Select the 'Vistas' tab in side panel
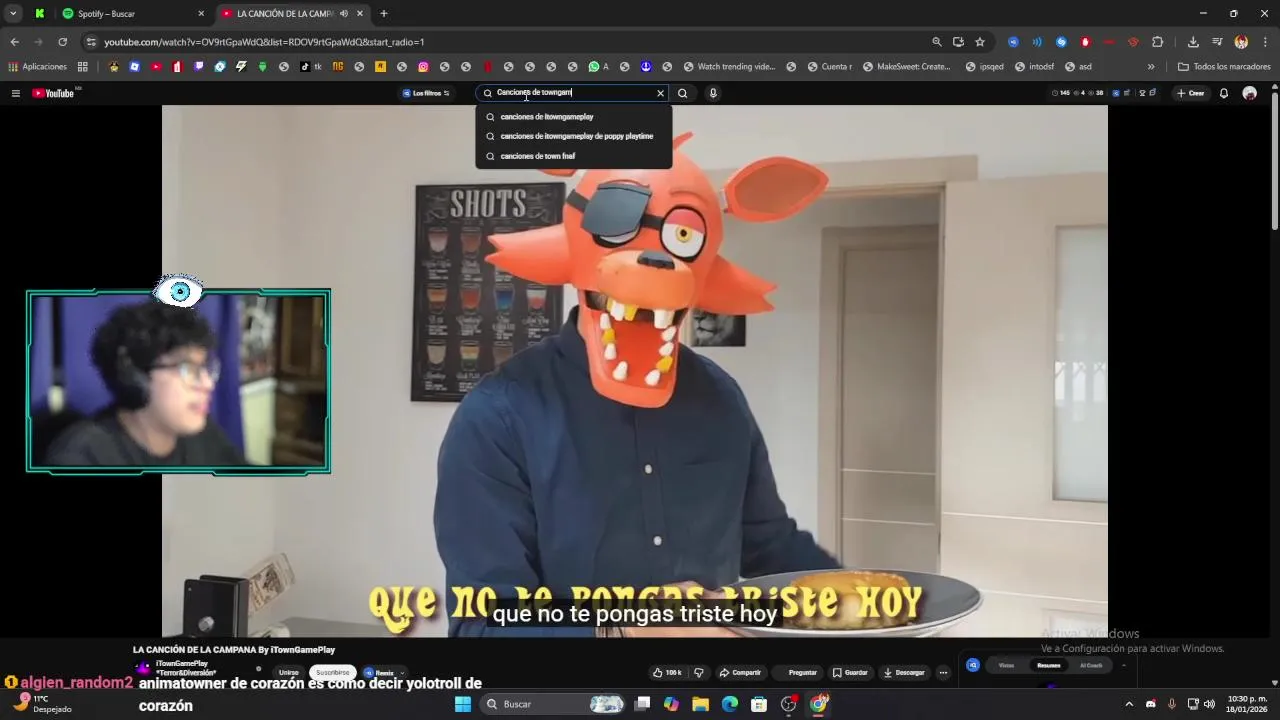The width and height of the screenshot is (1280, 720). tap(1006, 665)
